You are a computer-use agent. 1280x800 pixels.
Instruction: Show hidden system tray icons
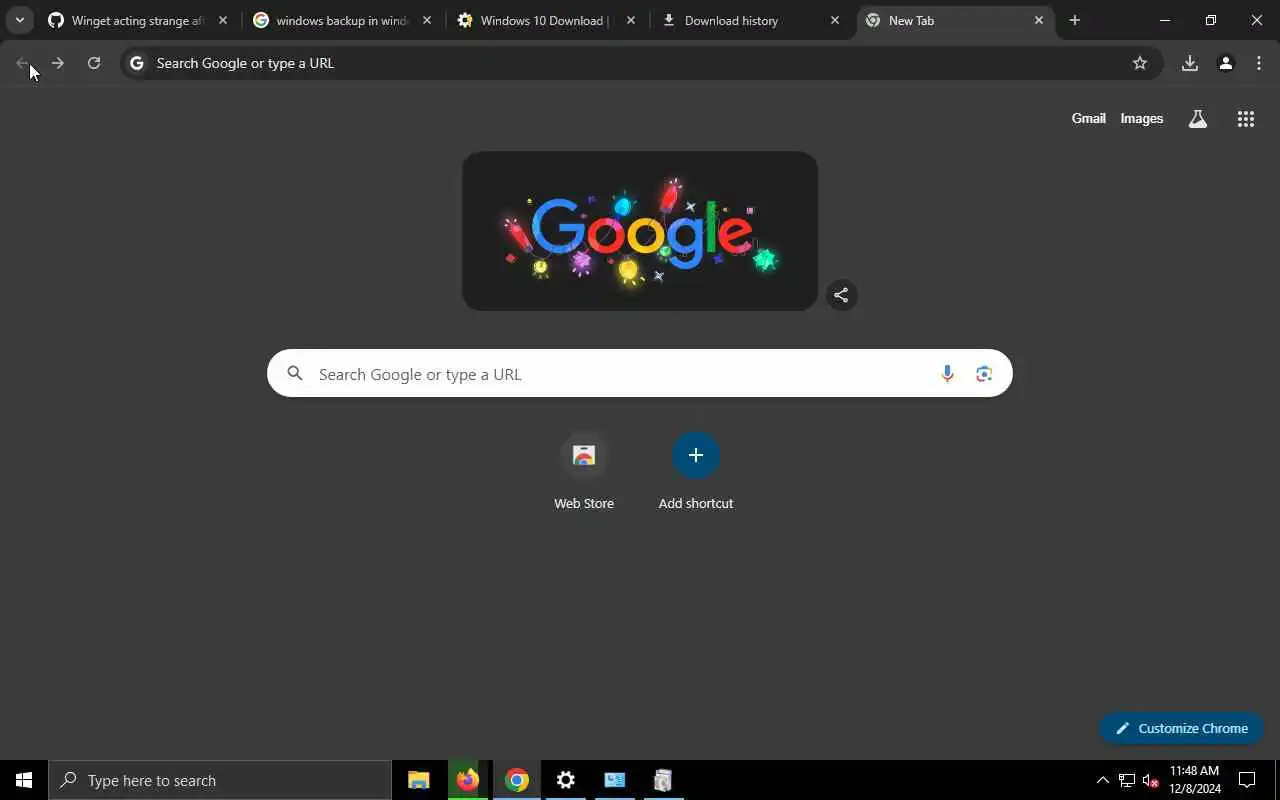[1103, 780]
